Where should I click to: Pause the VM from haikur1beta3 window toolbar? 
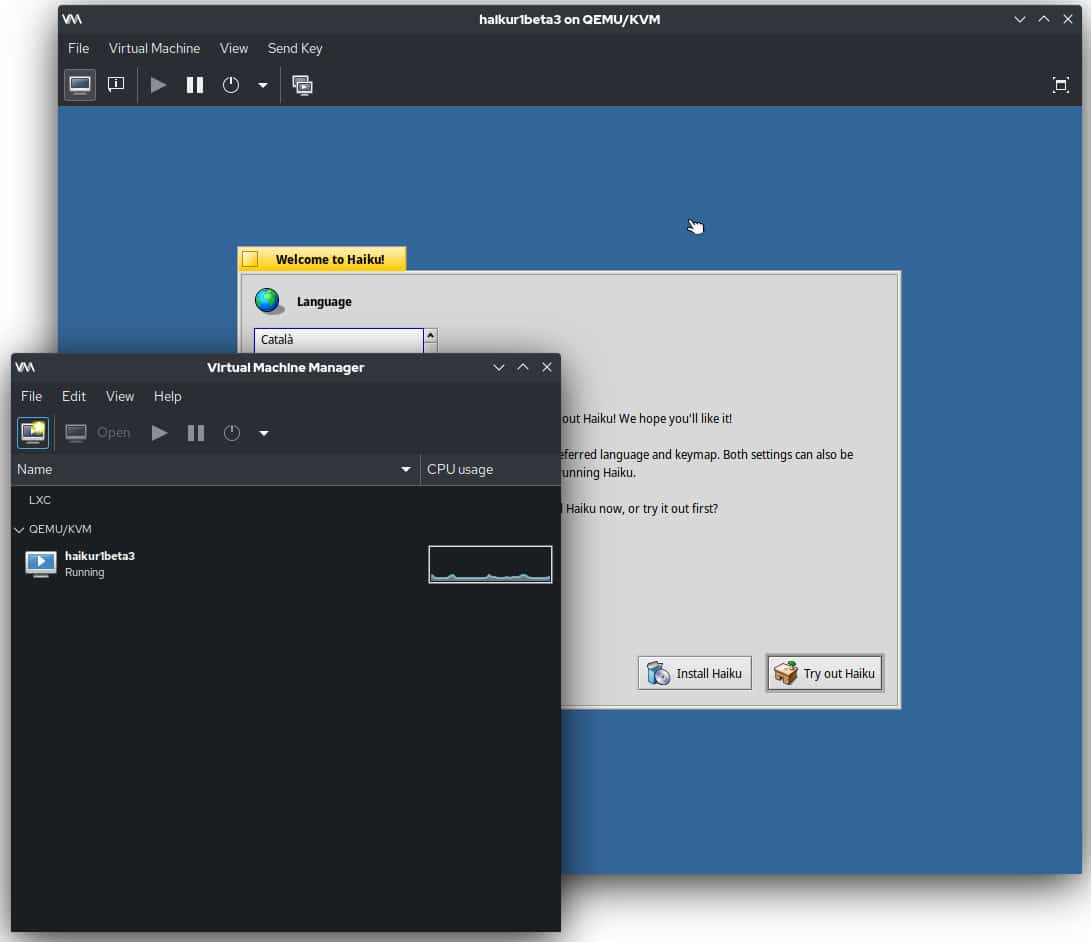[x=195, y=86]
